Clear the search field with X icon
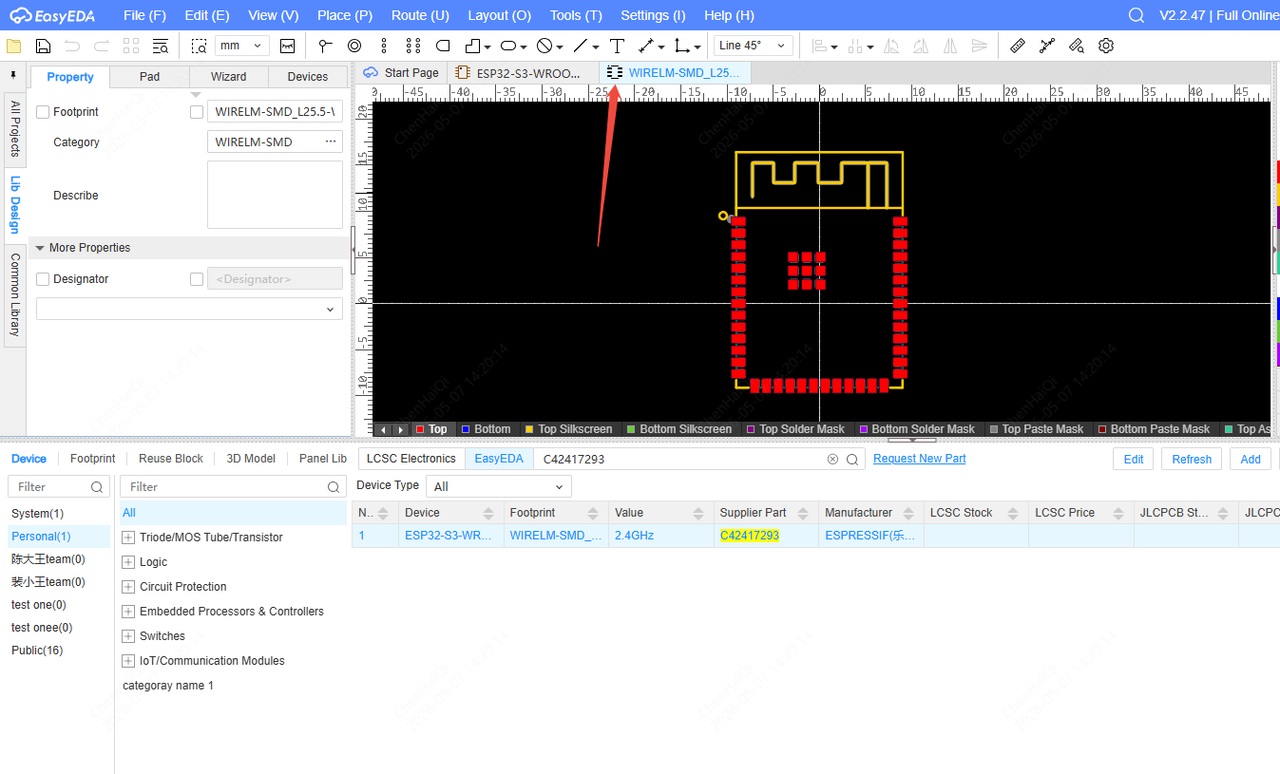Viewport: 1280px width, 774px height. 832,459
